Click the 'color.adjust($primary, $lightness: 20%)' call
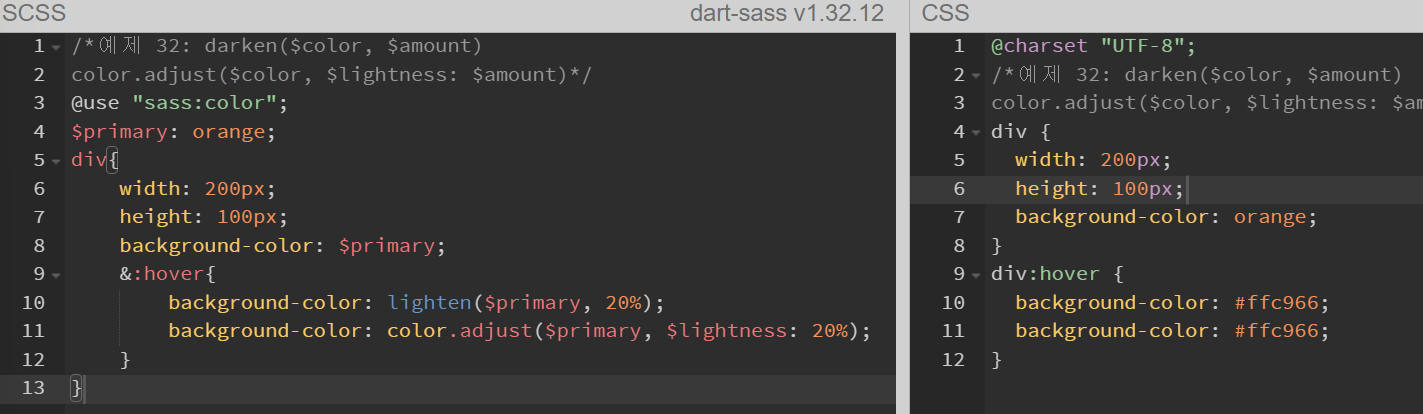Image resolution: width=1423 pixels, height=414 pixels. (x=624, y=331)
